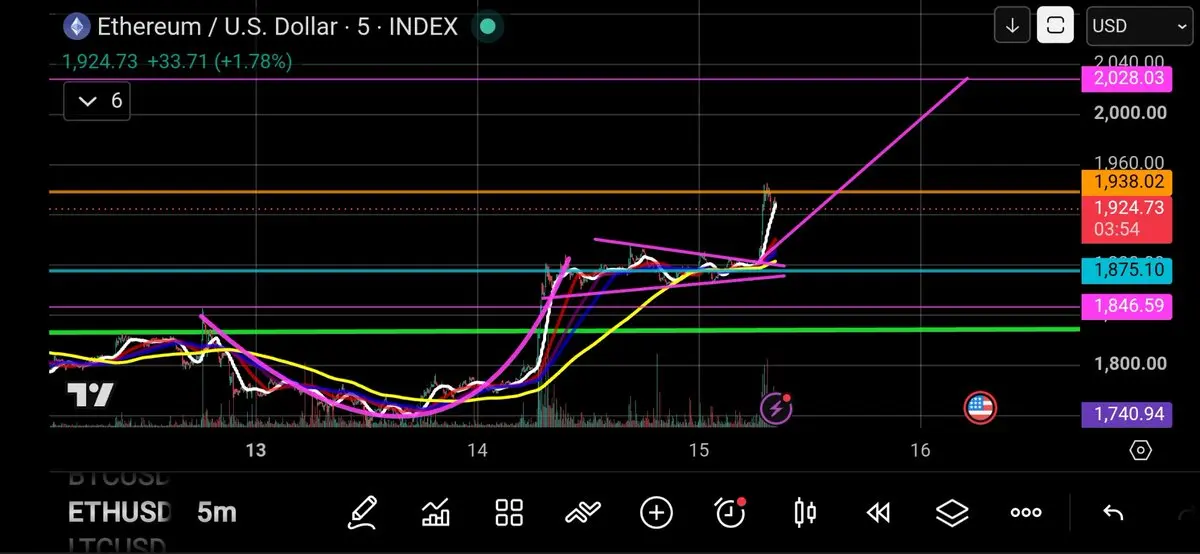
Task: Change chart type with candlestick icon
Action: (804, 513)
